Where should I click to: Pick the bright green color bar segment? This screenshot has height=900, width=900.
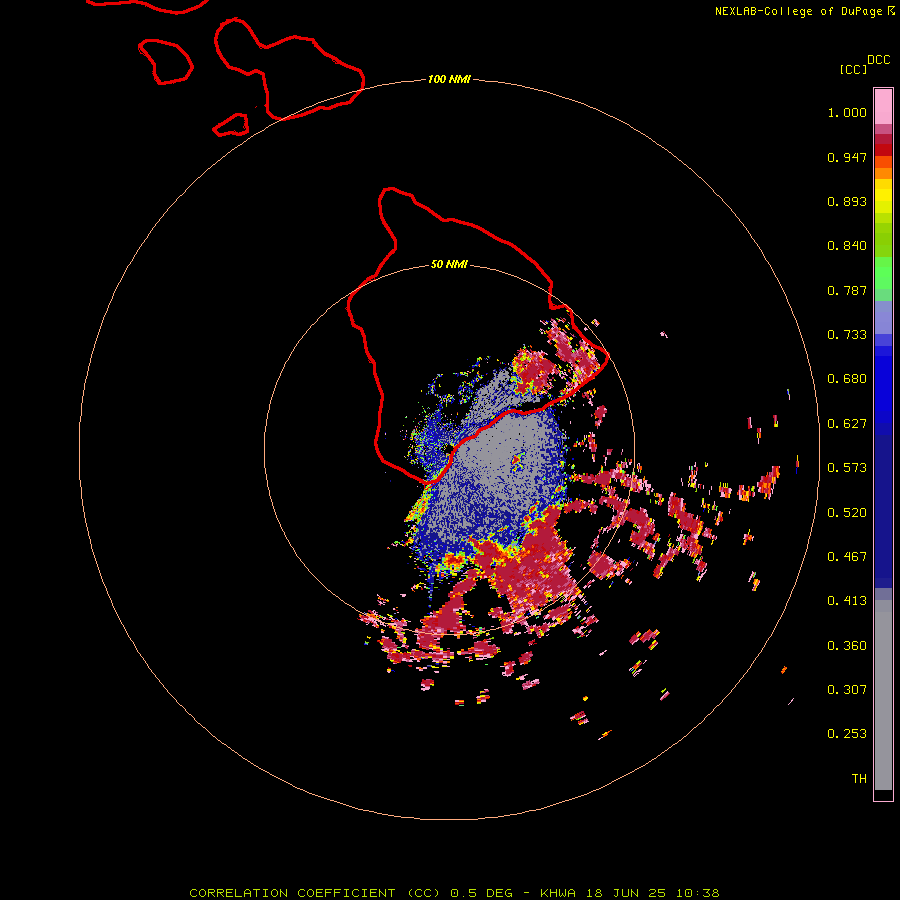[883, 272]
